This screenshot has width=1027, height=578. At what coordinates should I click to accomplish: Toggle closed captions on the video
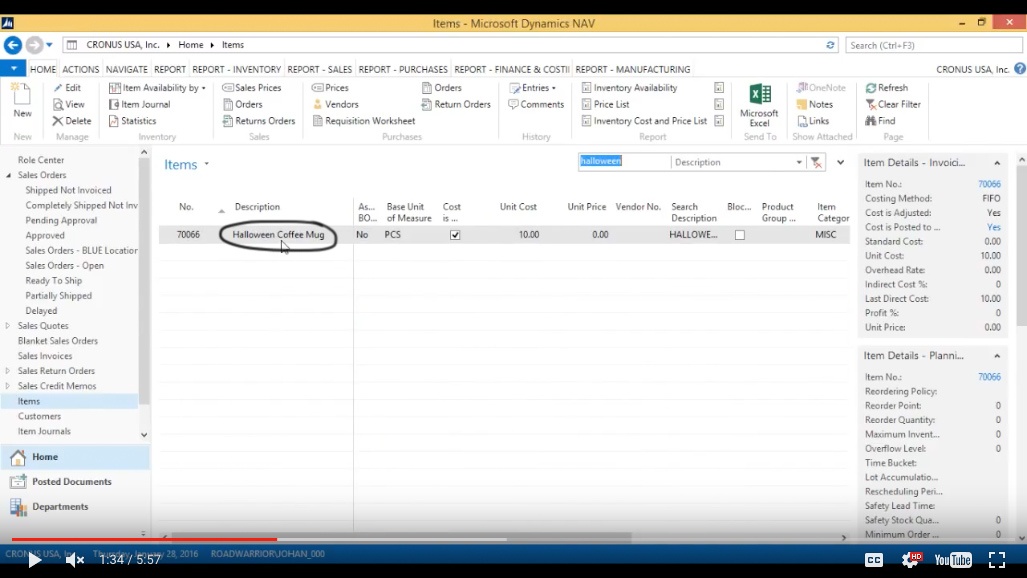(x=874, y=560)
